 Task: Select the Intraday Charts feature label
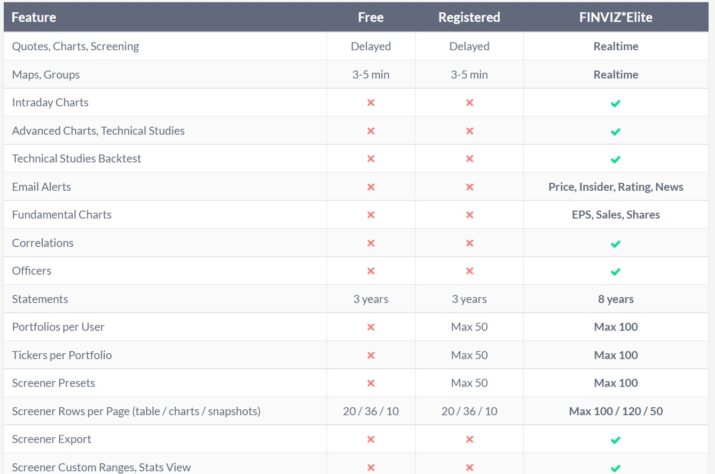(50, 103)
